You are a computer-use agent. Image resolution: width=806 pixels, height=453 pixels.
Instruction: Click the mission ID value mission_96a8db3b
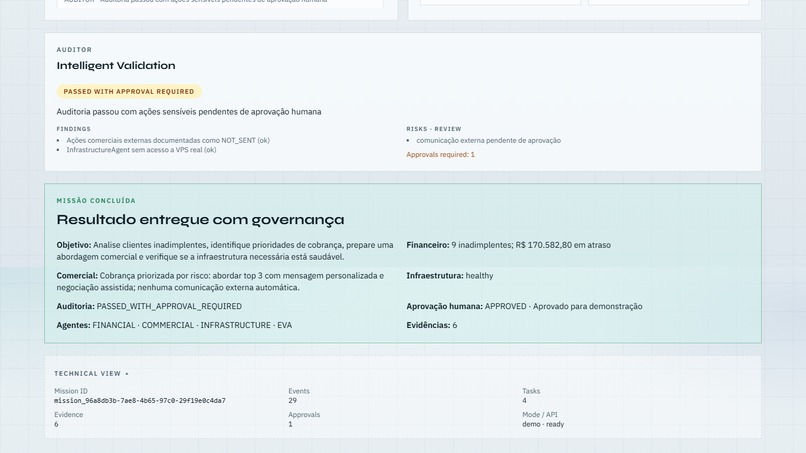pos(140,401)
